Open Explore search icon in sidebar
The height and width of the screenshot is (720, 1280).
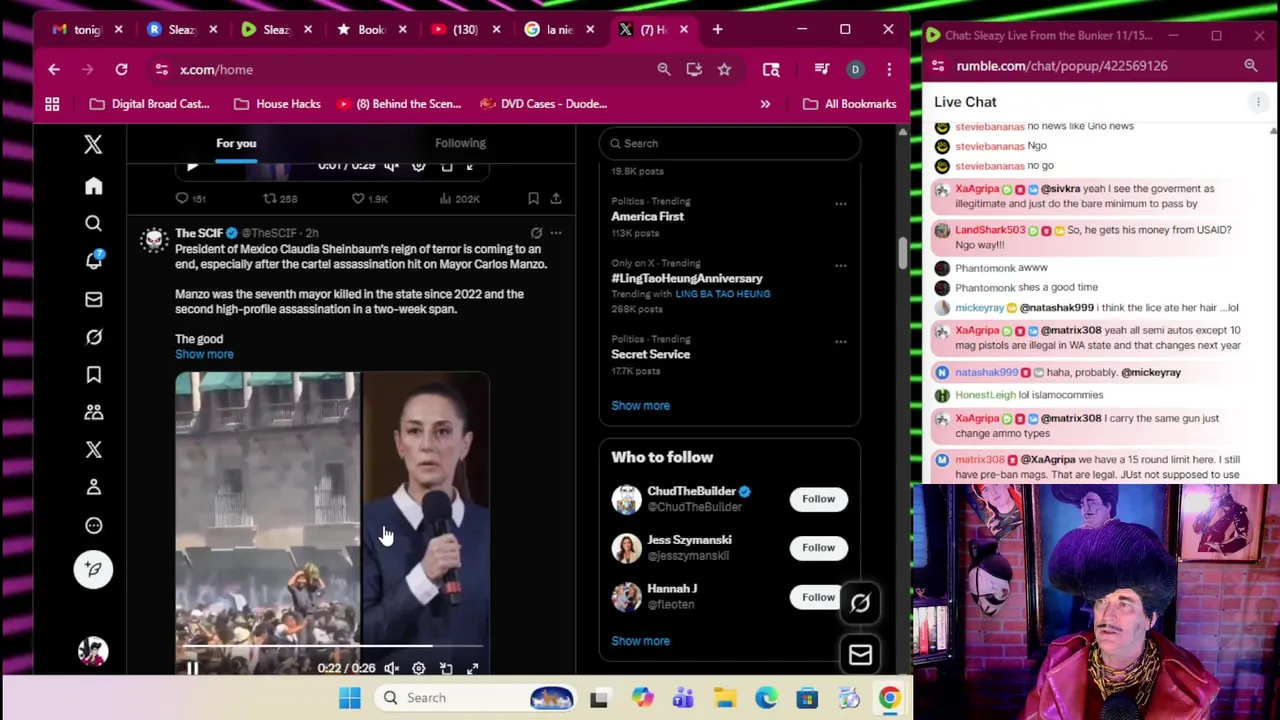click(x=93, y=223)
